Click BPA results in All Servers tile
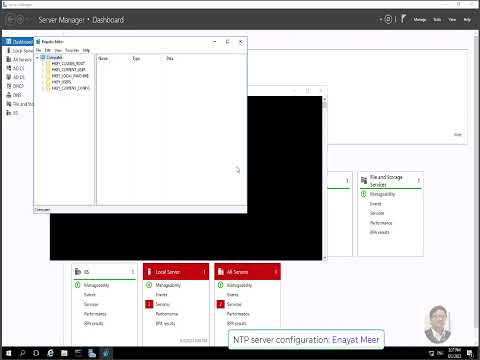Viewport: 480px width, 360px height. [236, 324]
